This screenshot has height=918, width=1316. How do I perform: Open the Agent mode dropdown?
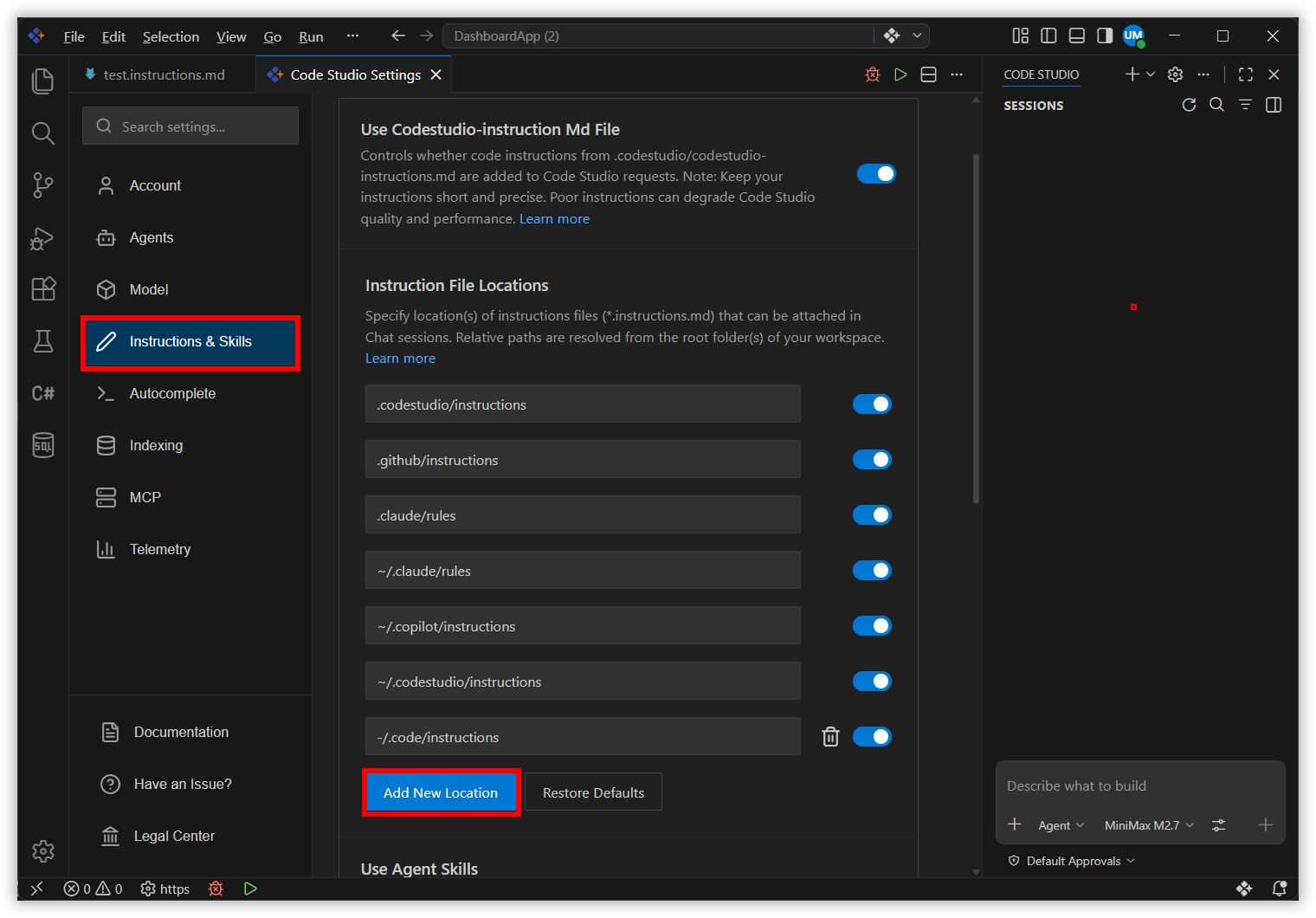point(1061,825)
